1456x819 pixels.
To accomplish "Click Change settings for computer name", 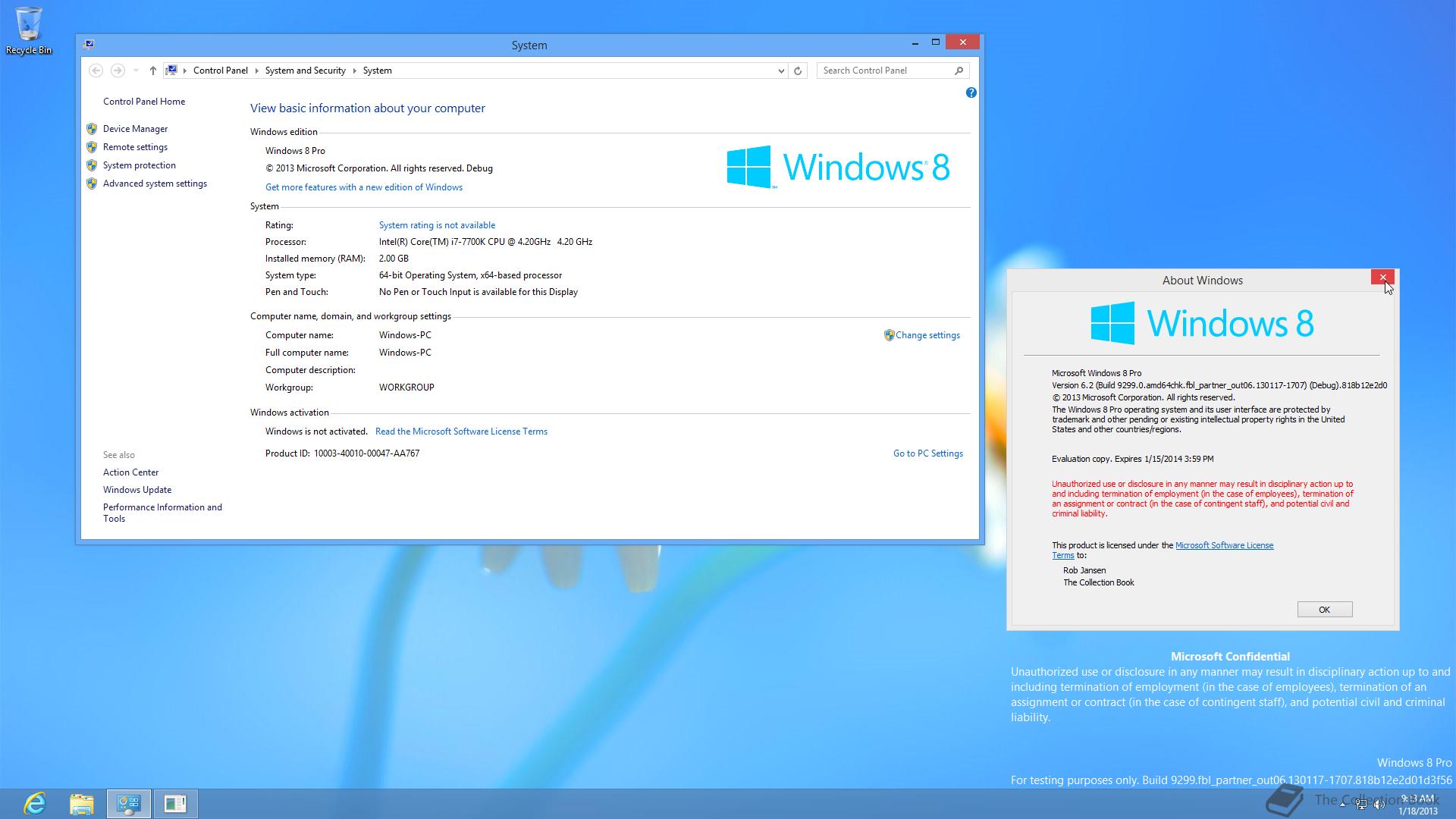I will click(x=927, y=335).
